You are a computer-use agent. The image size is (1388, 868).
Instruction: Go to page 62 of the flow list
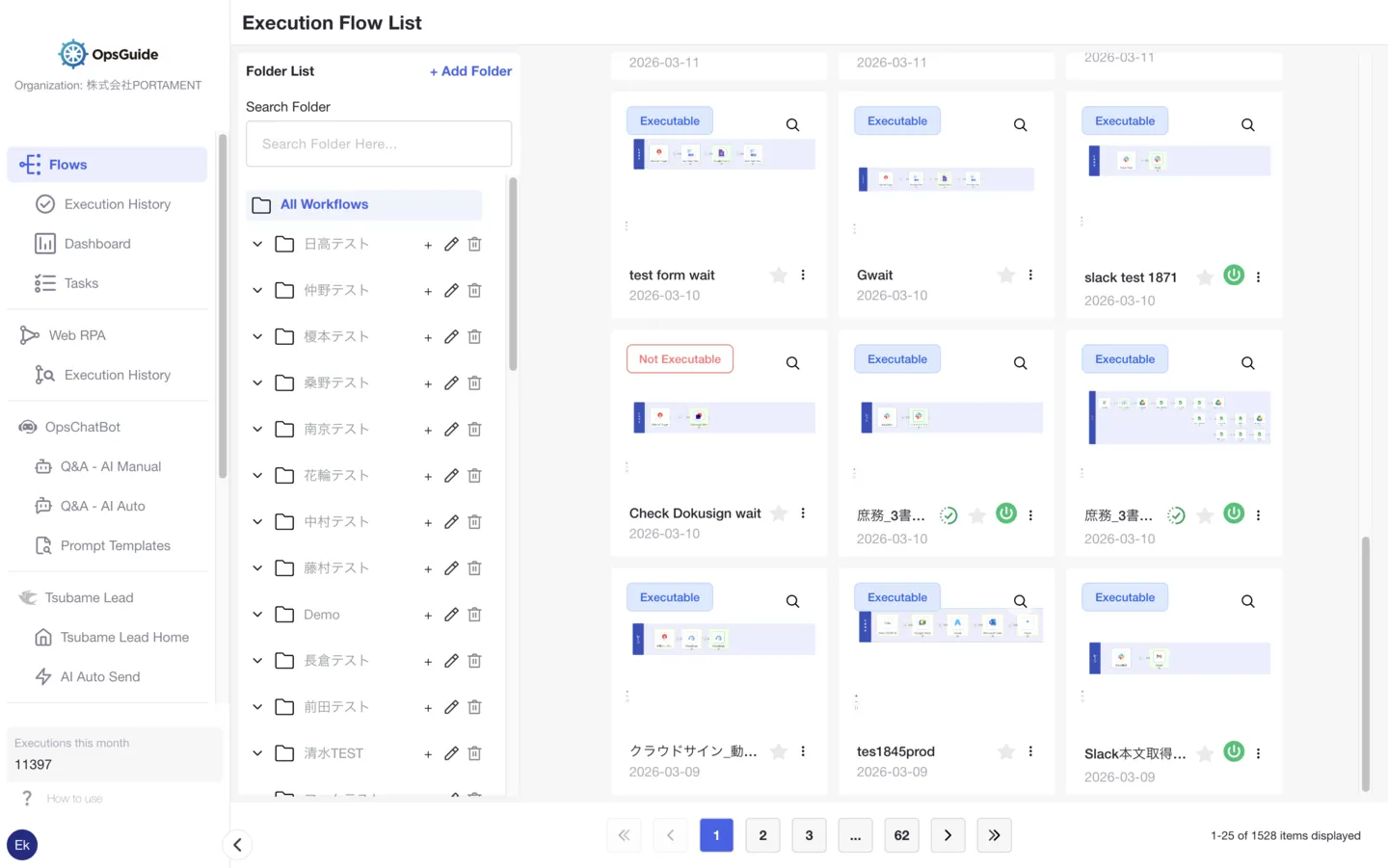901,835
